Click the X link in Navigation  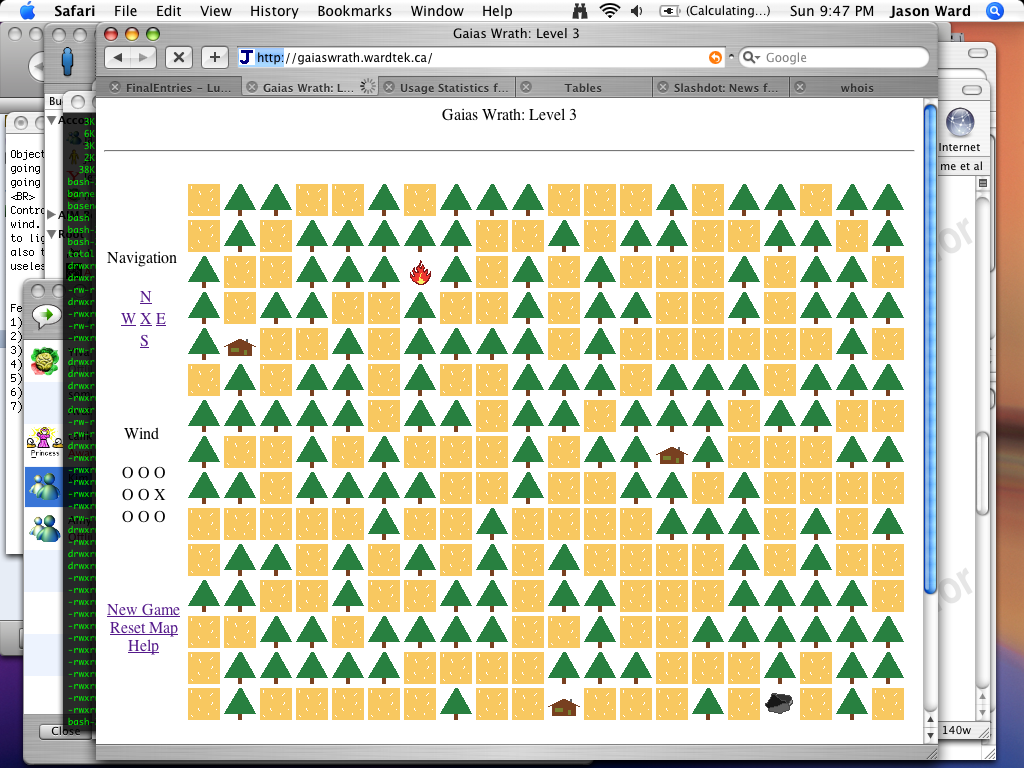146,319
